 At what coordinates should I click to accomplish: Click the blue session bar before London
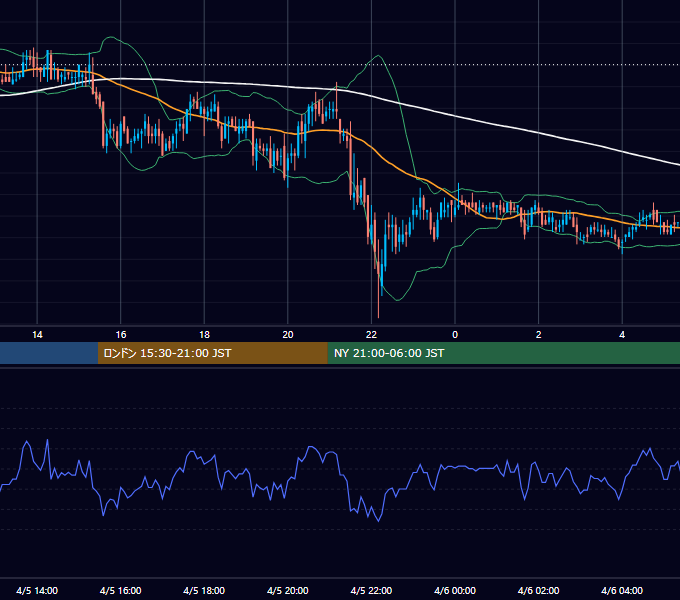[49, 353]
